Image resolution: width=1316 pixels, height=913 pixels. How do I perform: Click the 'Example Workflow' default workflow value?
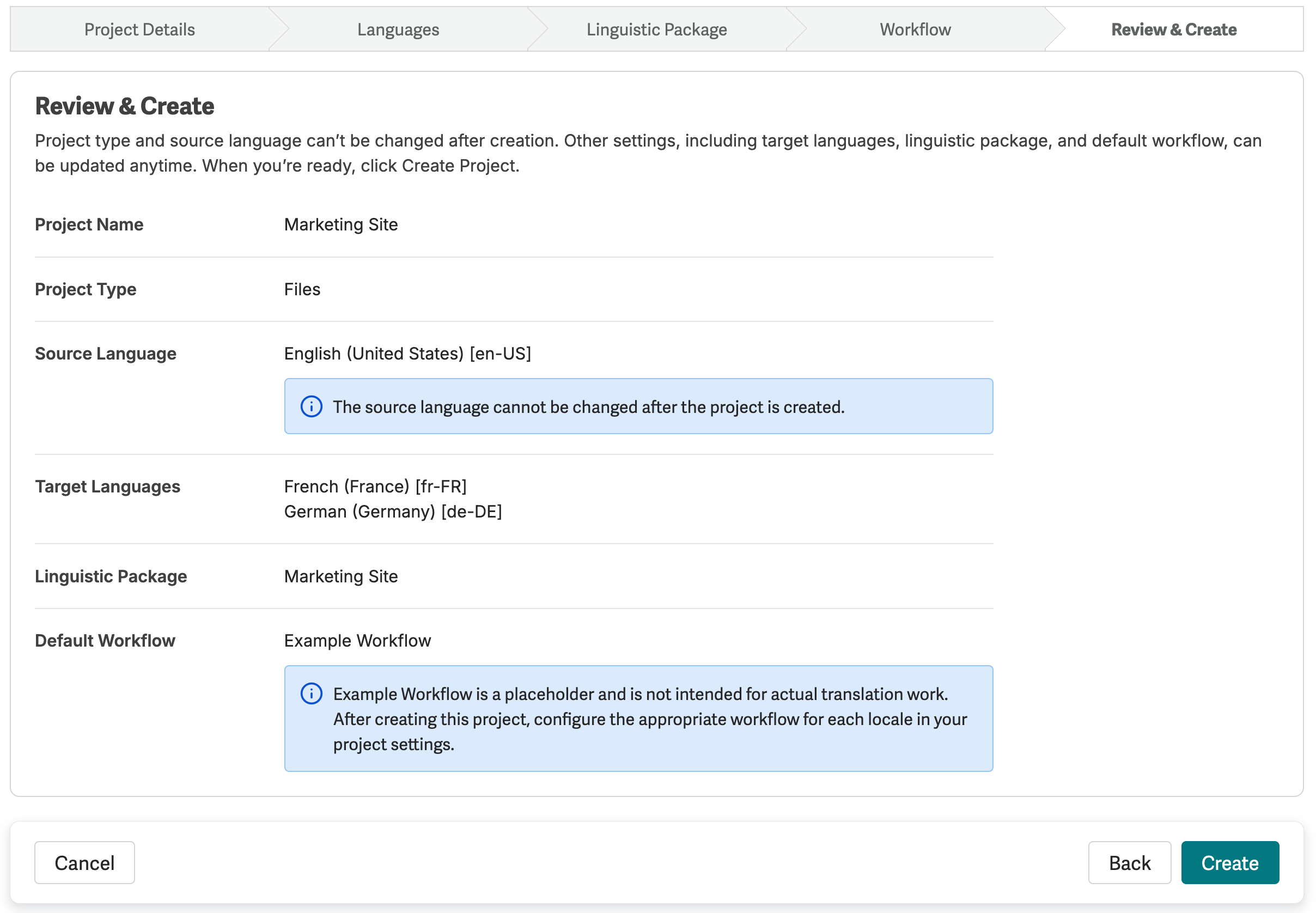point(357,641)
